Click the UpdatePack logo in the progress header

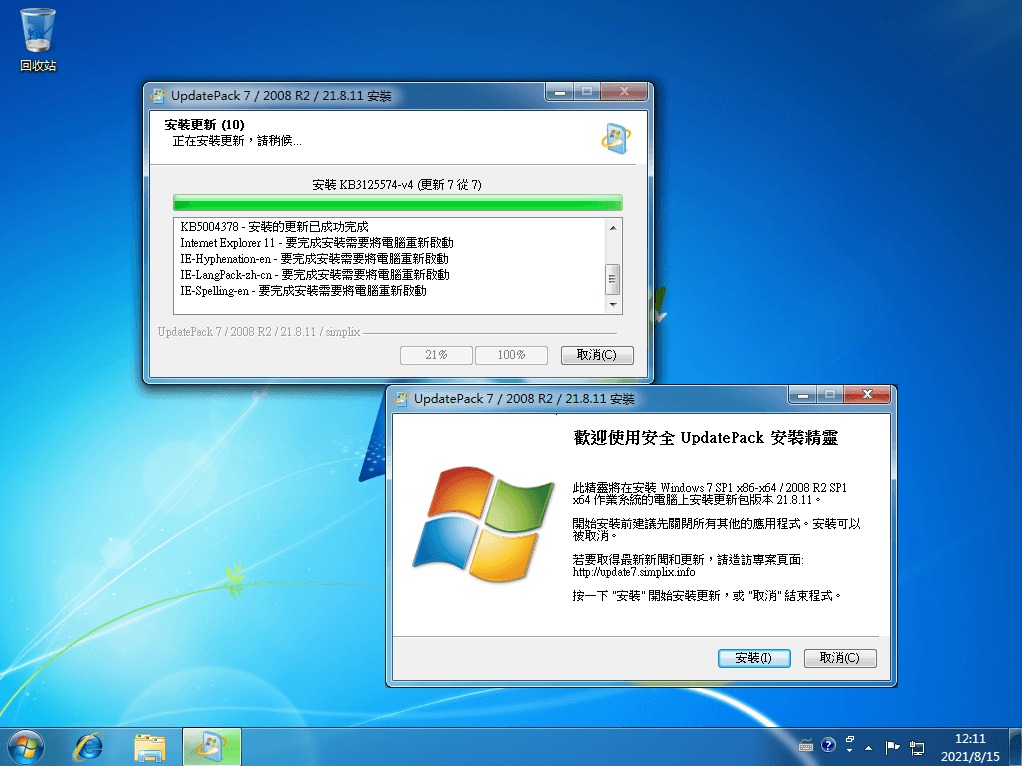tap(615, 138)
